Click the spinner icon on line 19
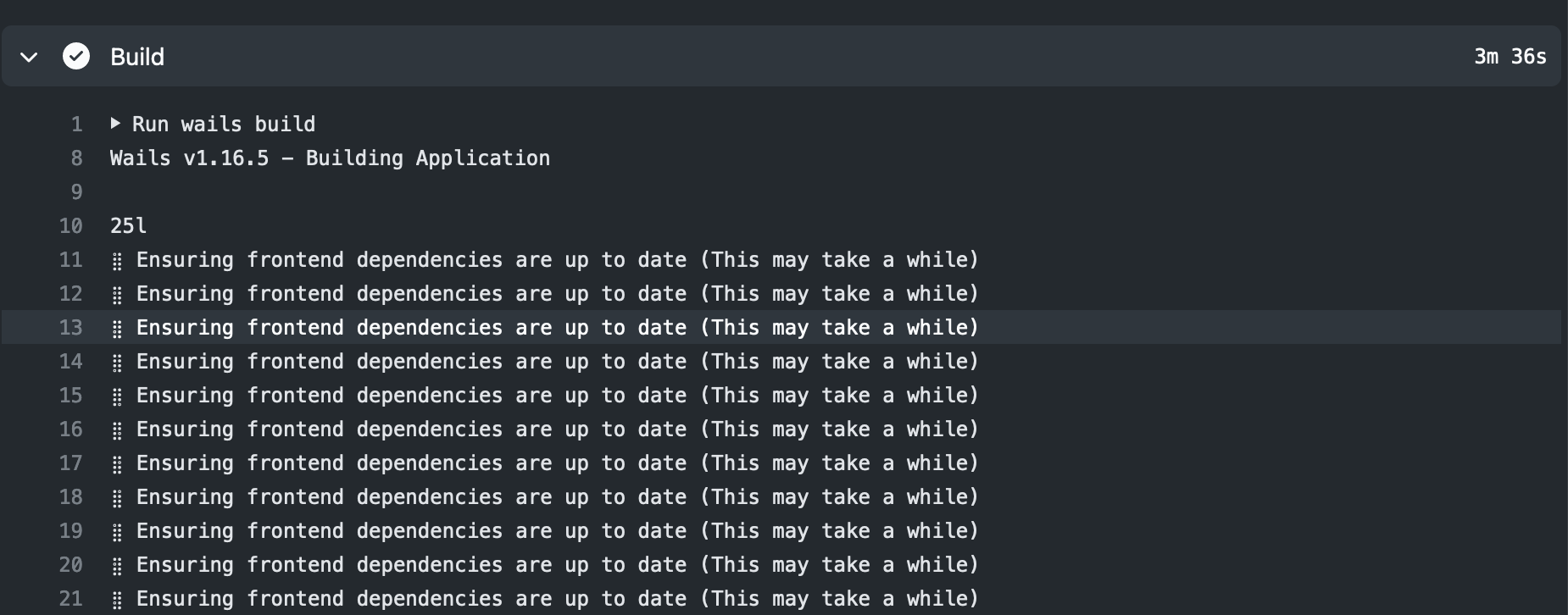Screen dimensions: 1568x615 [118, 530]
